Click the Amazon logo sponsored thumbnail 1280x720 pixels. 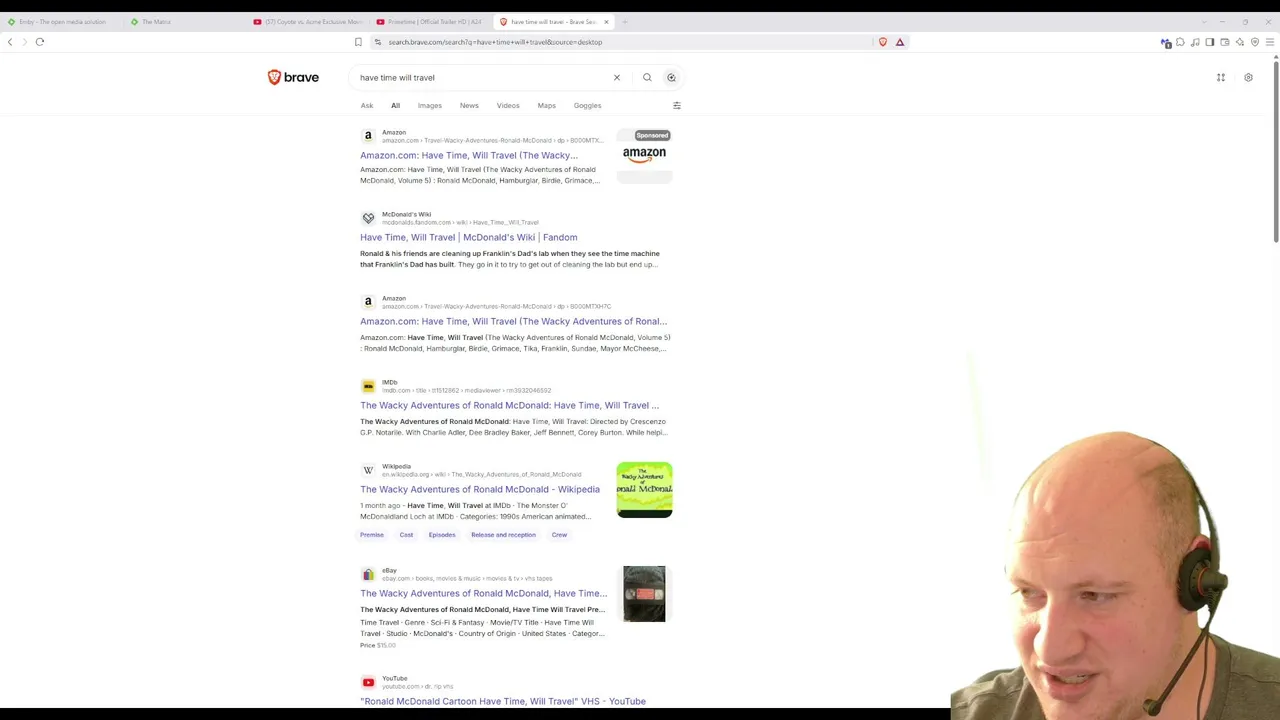[644, 155]
